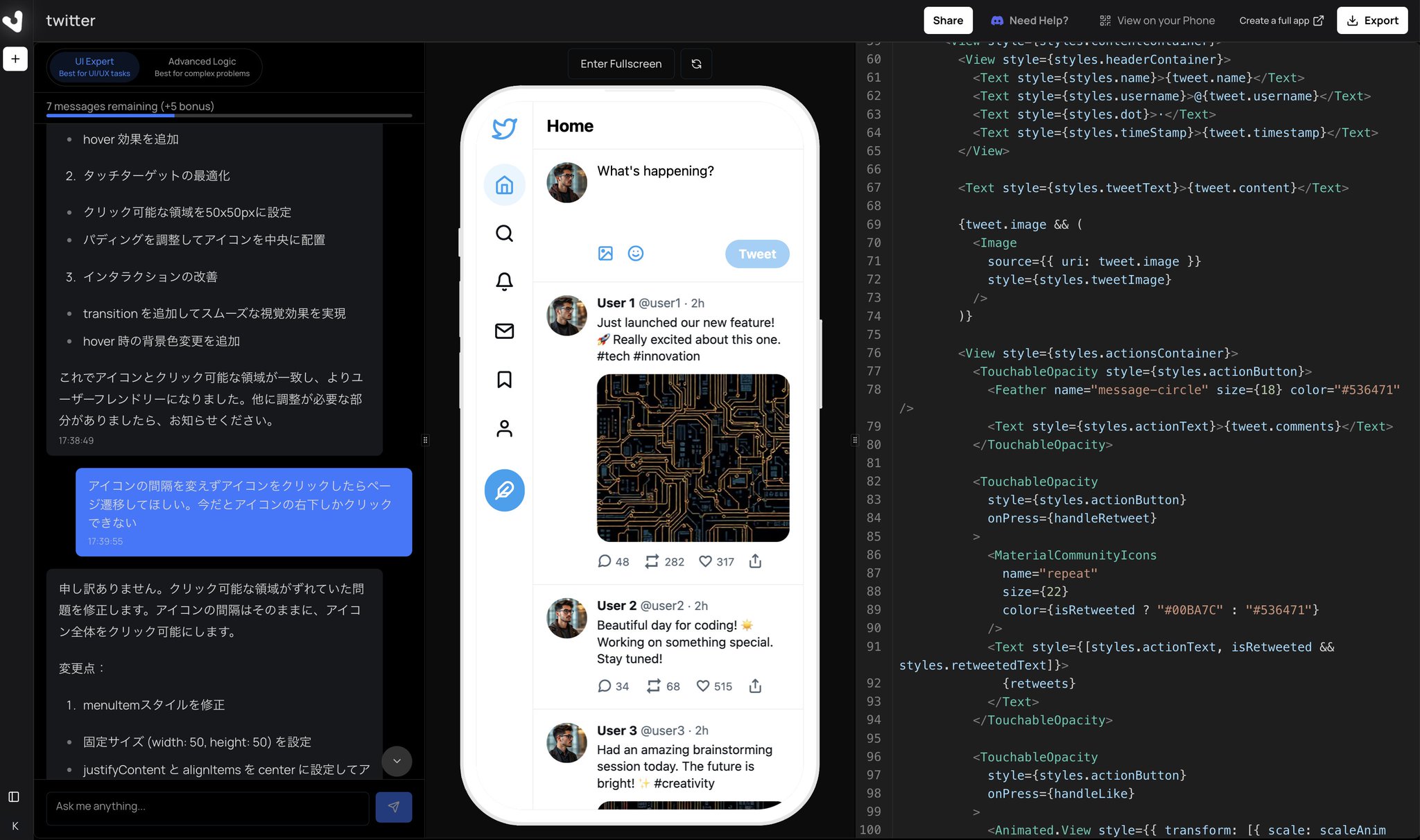This screenshot has width=1420, height=840.
Task: Click the @user3 username text
Action: click(x=663, y=730)
